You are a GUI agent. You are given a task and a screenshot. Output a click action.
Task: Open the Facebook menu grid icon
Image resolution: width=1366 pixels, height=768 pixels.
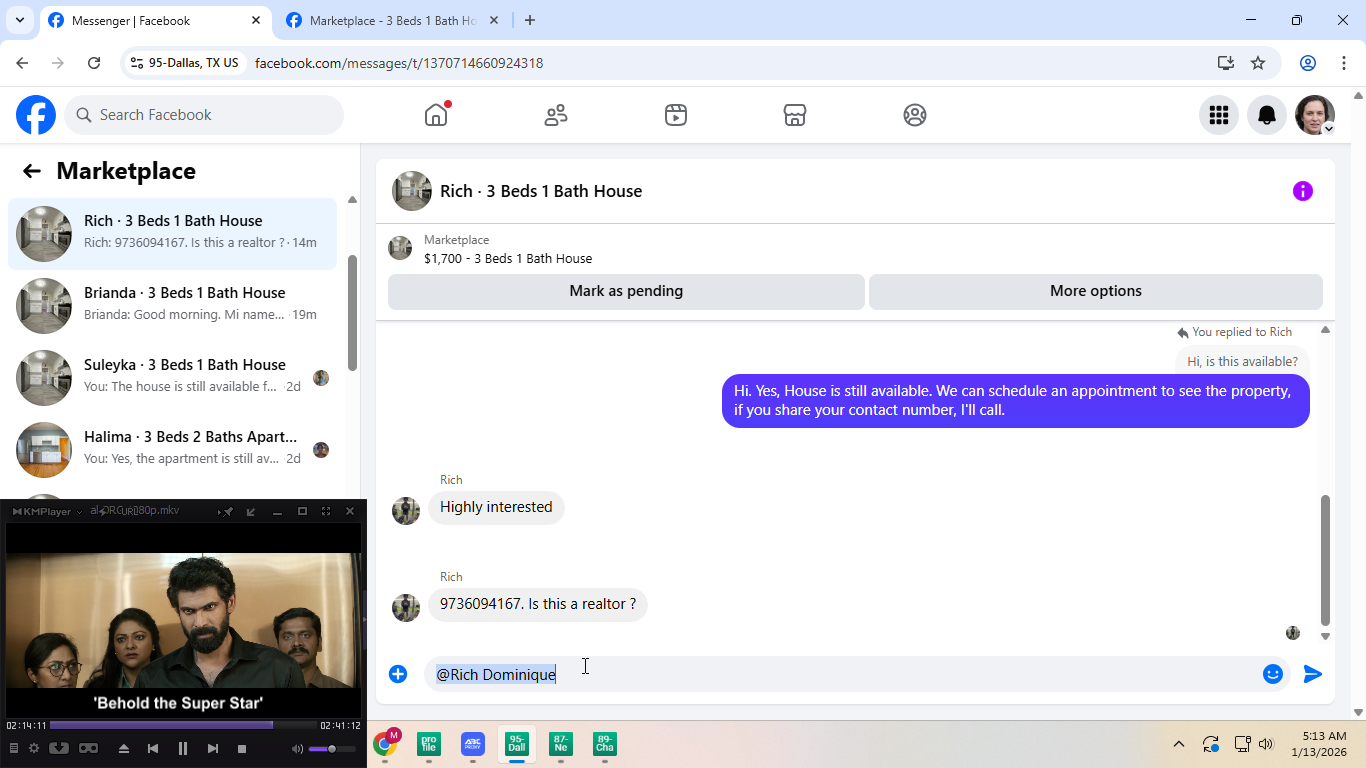pyautogui.click(x=1218, y=115)
